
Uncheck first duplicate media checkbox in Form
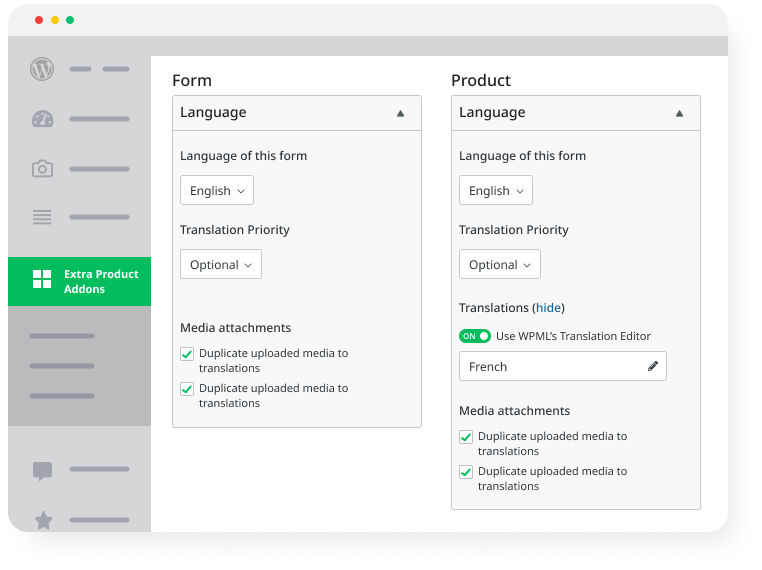[187, 354]
